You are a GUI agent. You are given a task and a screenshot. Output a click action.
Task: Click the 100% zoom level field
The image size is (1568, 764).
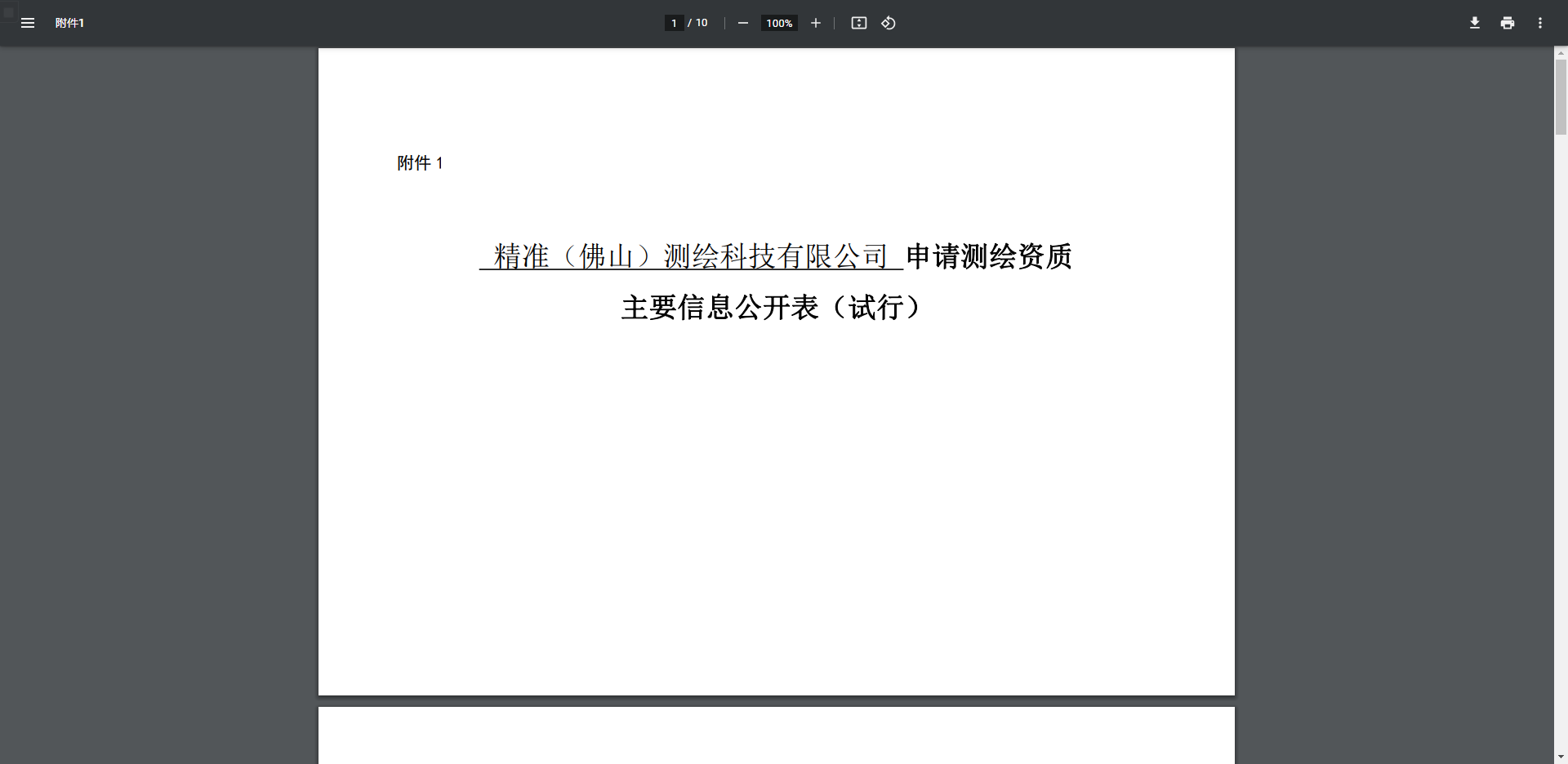[779, 23]
